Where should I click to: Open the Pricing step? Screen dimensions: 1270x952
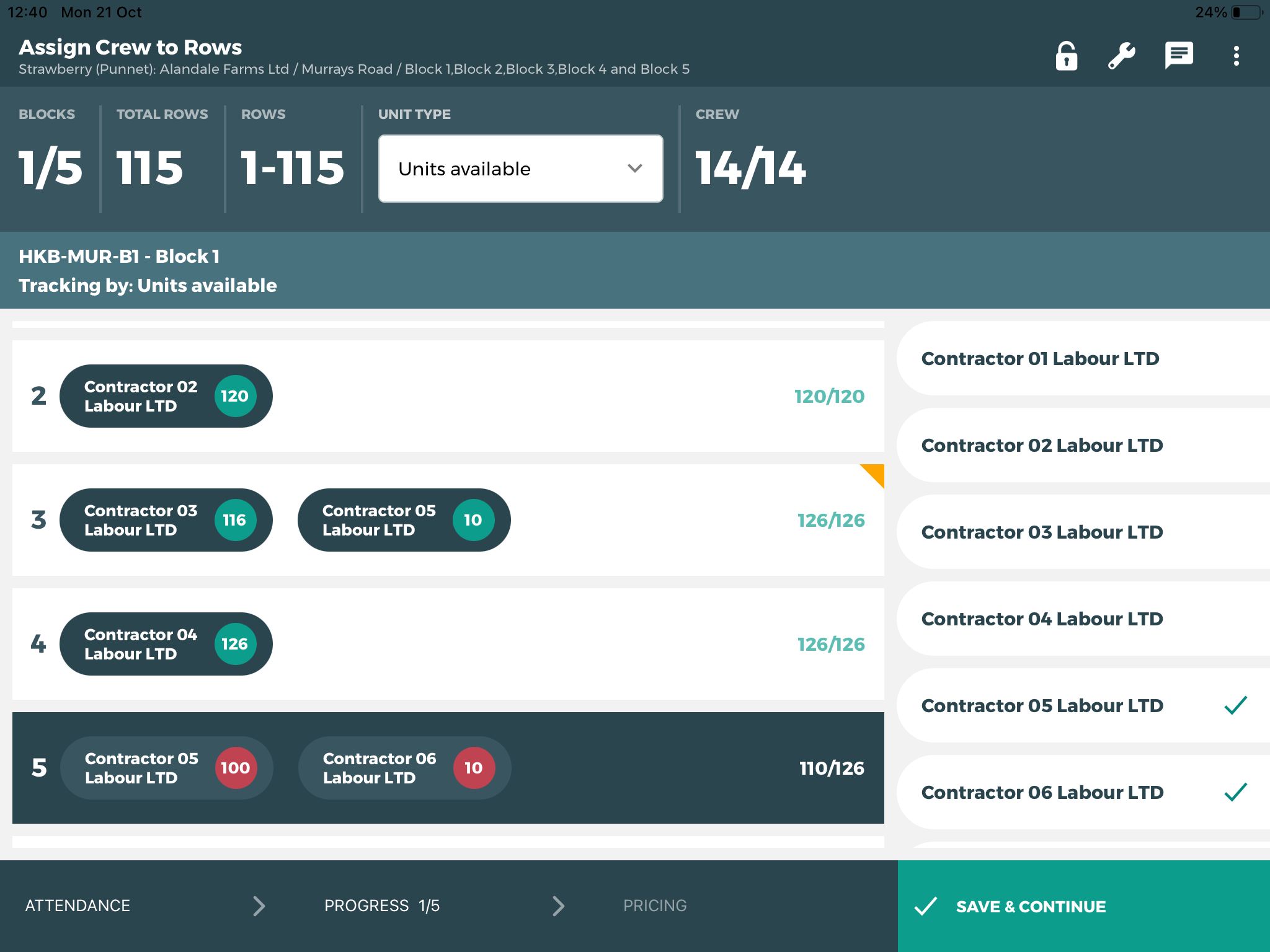654,906
